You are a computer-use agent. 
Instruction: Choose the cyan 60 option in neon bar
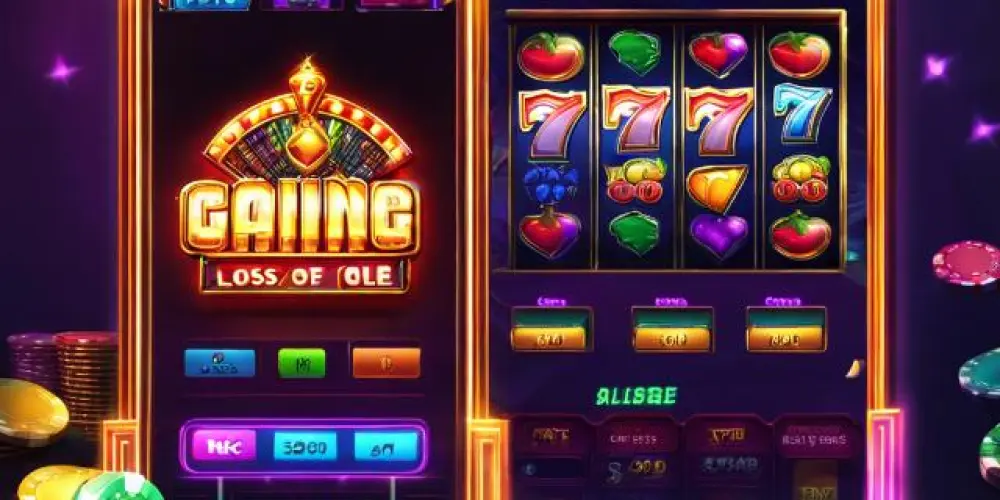pos(386,446)
